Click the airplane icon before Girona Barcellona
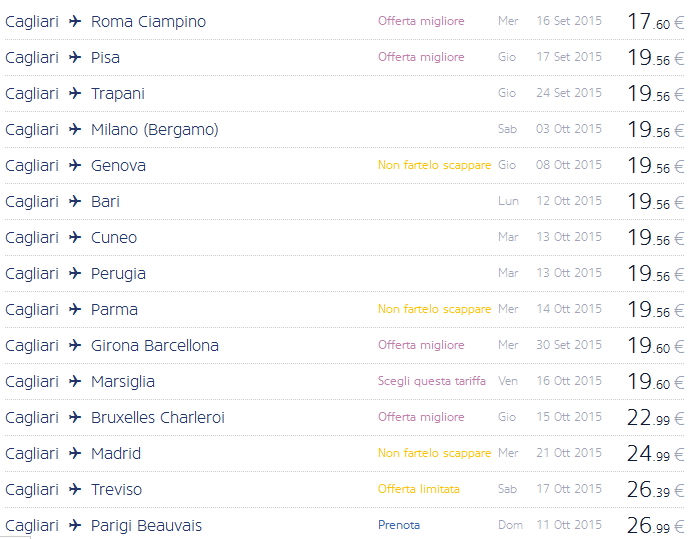This screenshot has height=539, width=691. coord(75,345)
